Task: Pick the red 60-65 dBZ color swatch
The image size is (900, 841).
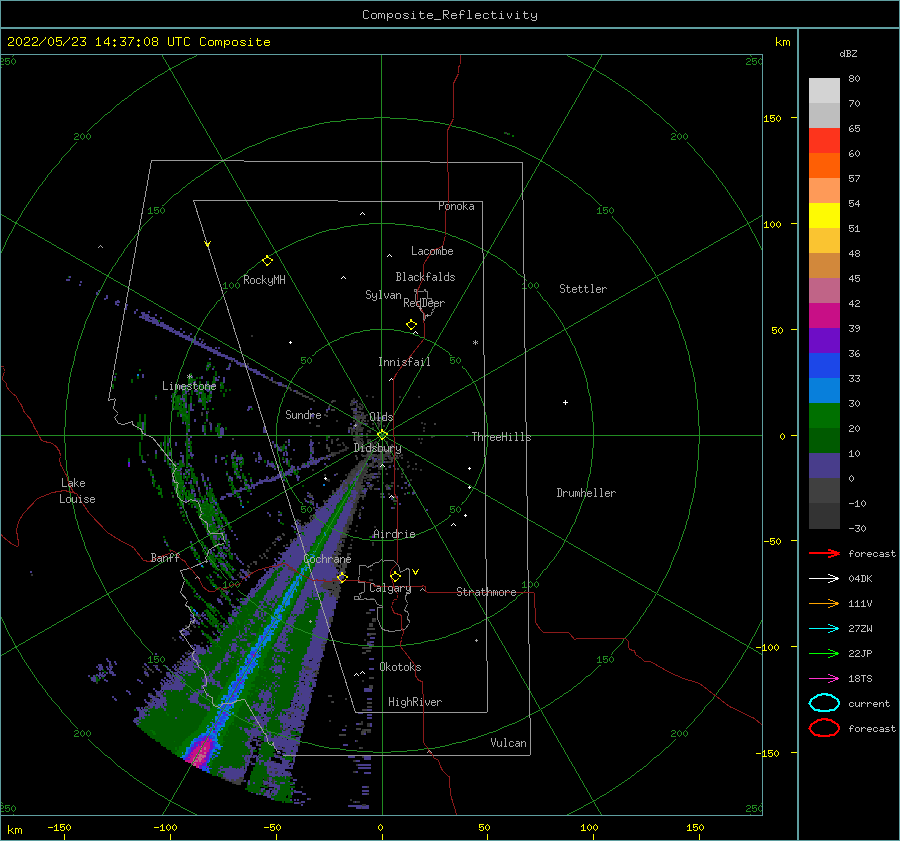Action: pyautogui.click(x=824, y=141)
